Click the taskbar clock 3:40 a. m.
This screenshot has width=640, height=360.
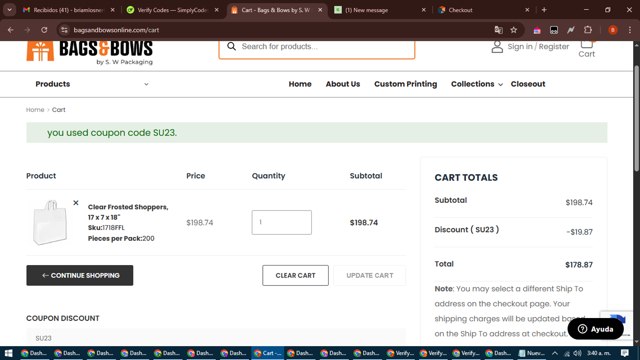coord(599,353)
